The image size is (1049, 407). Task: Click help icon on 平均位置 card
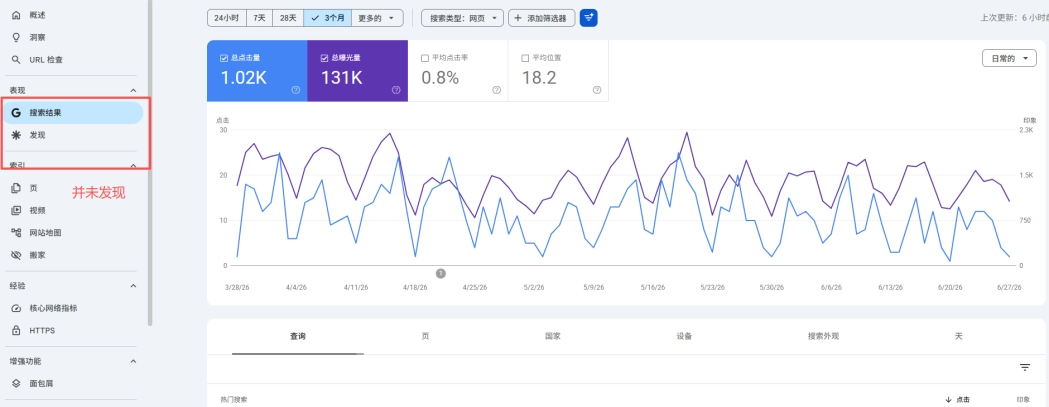(x=597, y=90)
